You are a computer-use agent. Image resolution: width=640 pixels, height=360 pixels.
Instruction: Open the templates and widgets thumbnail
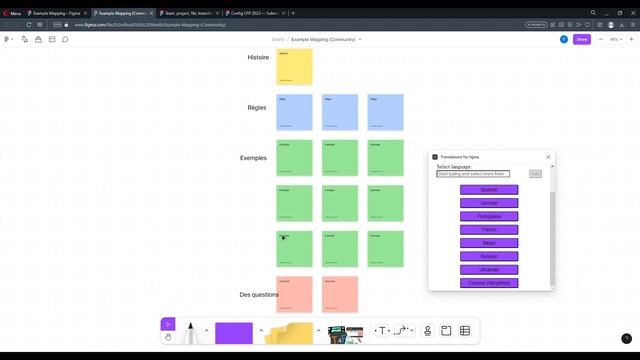345,334
